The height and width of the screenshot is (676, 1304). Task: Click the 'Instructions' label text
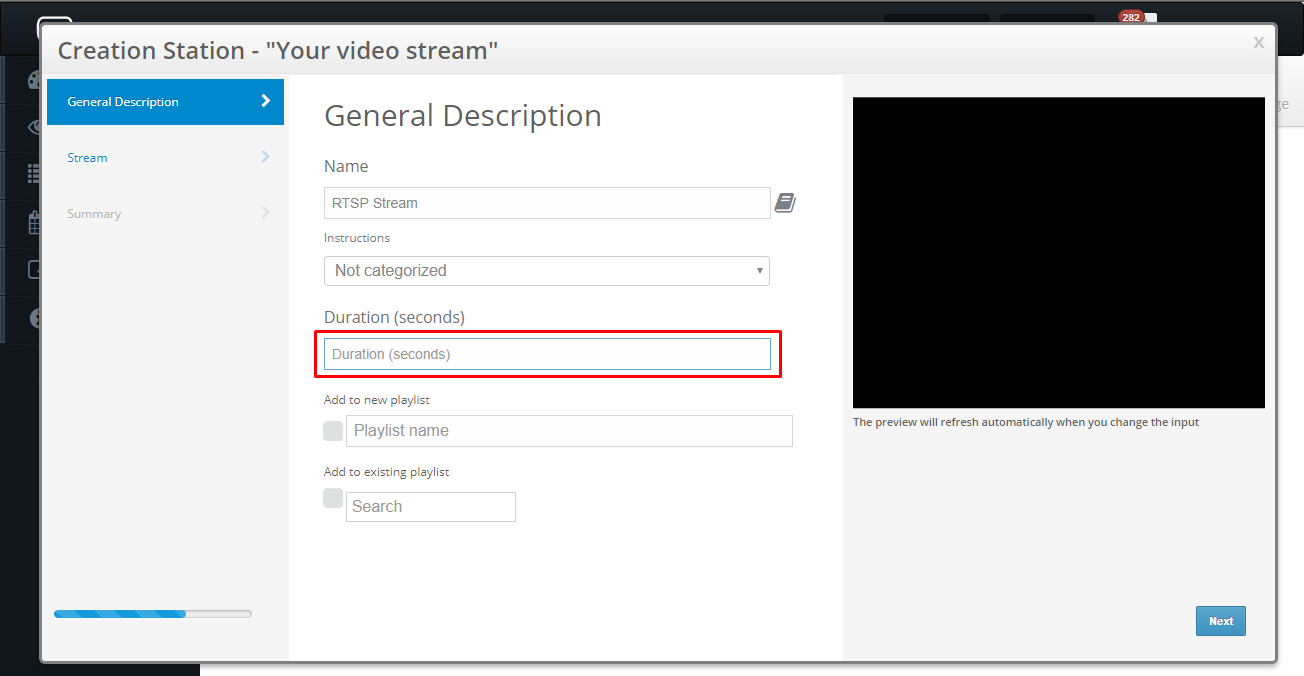(357, 238)
